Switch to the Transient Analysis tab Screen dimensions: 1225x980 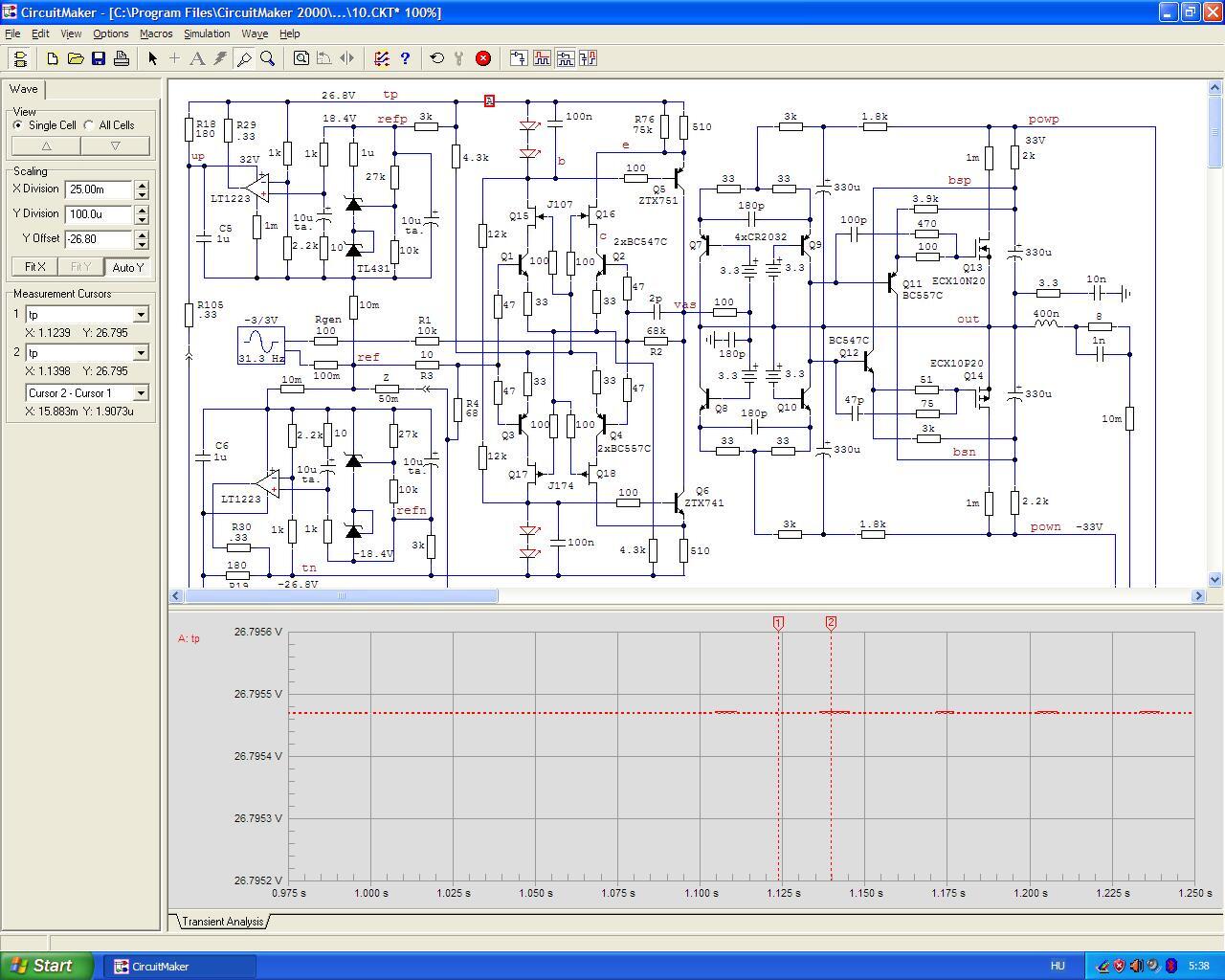[222, 922]
